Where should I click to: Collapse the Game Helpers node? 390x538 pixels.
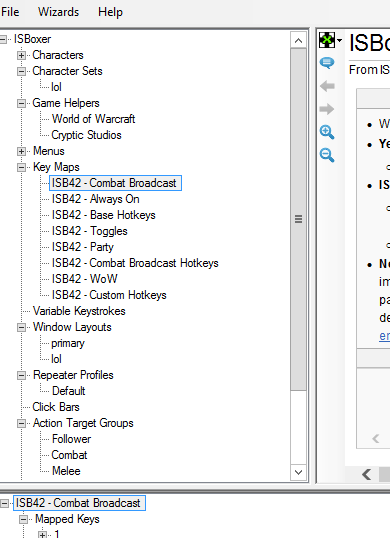[22, 103]
